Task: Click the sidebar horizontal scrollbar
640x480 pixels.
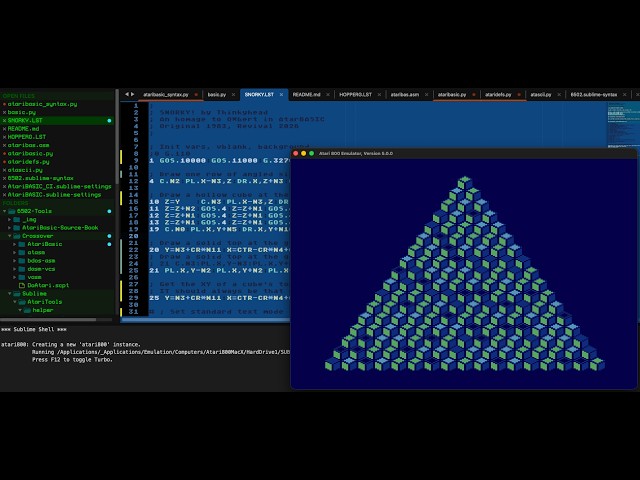Action: (48, 320)
